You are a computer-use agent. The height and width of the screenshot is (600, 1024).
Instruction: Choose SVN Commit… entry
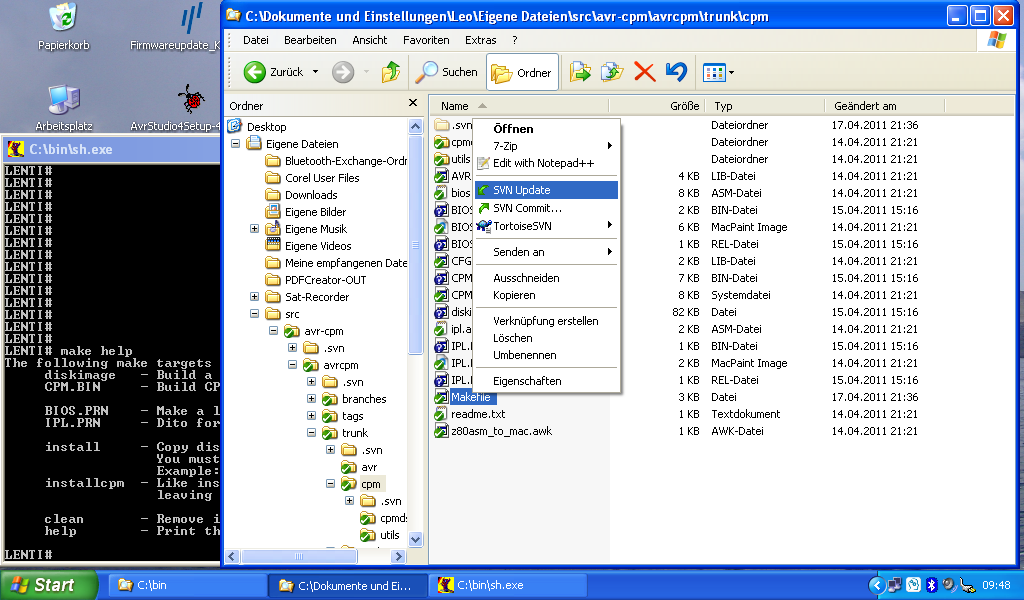click(x=546, y=208)
